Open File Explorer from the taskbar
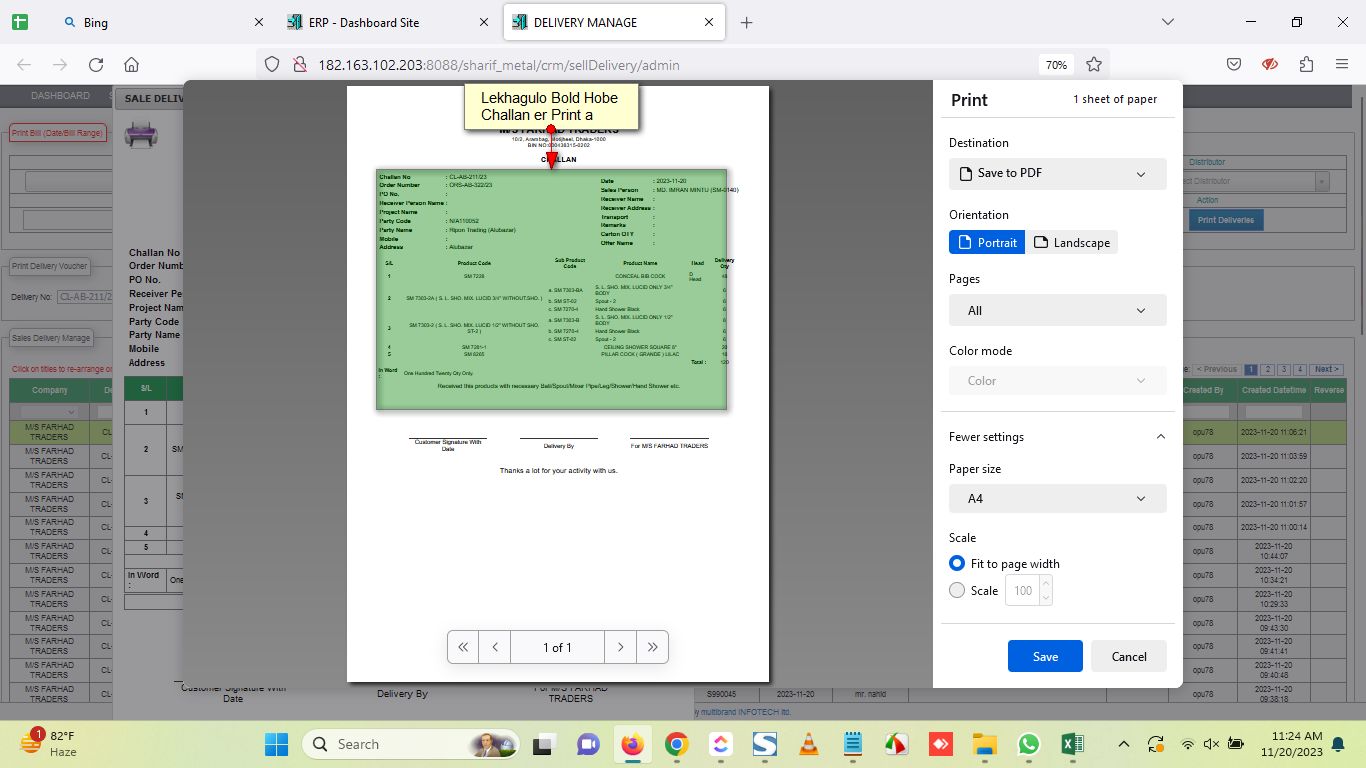 985,744
